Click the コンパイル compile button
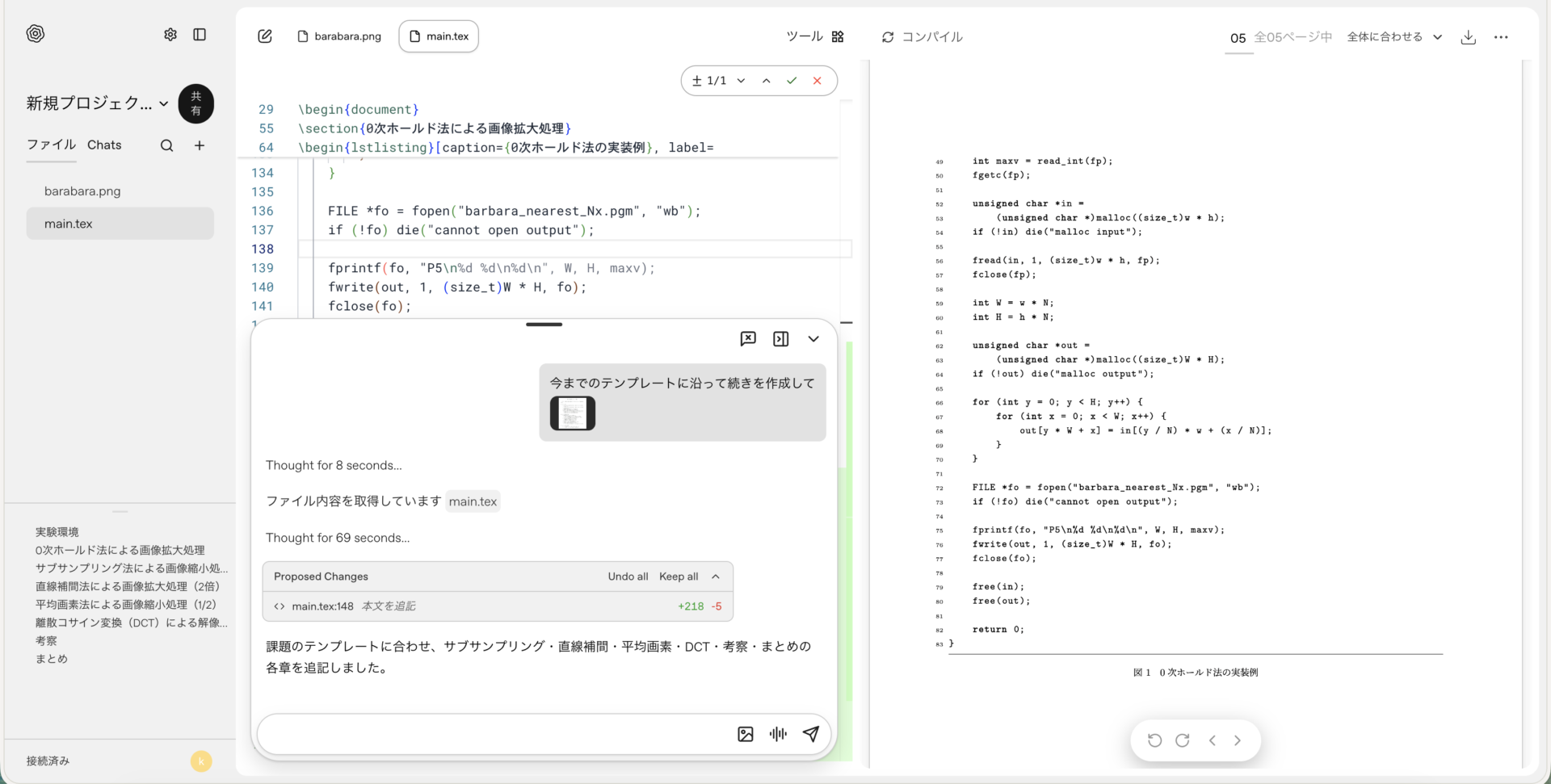 coord(922,37)
